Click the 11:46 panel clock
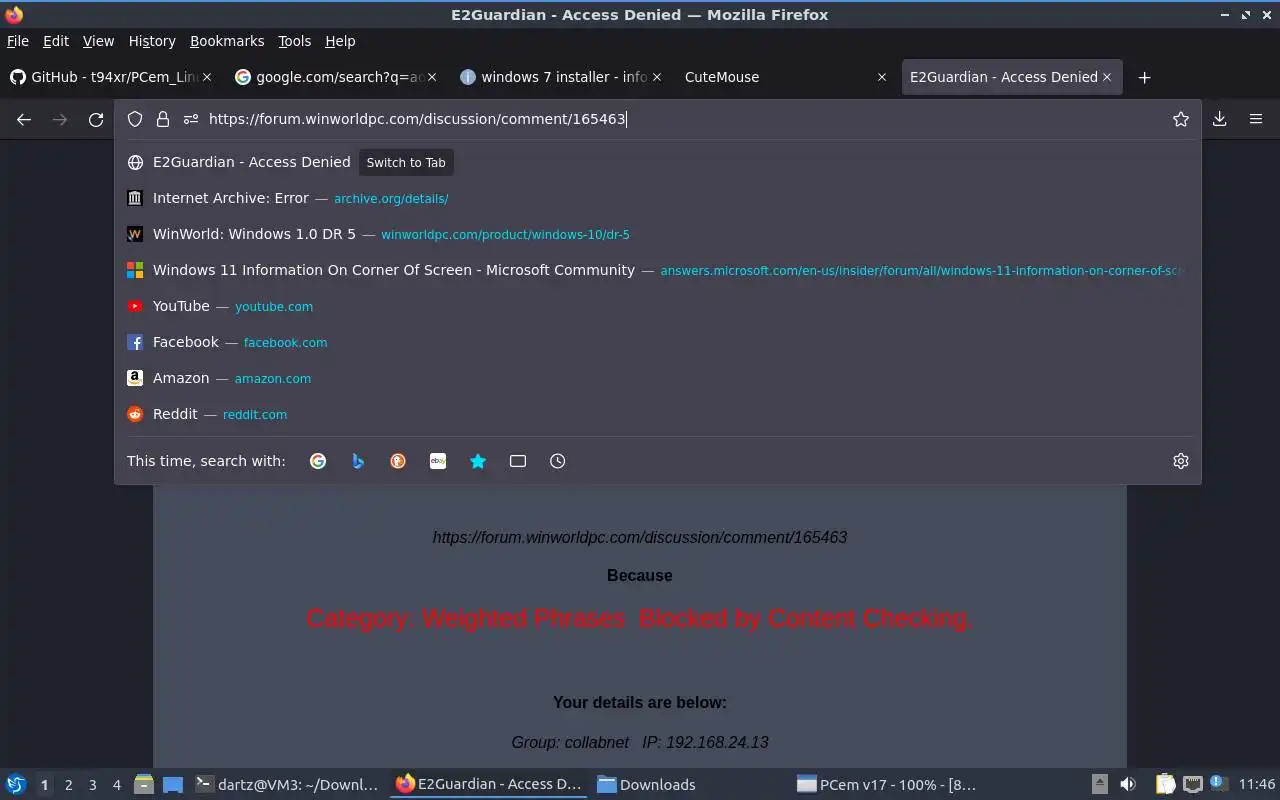Viewport: 1280px width, 800px height. [1257, 785]
